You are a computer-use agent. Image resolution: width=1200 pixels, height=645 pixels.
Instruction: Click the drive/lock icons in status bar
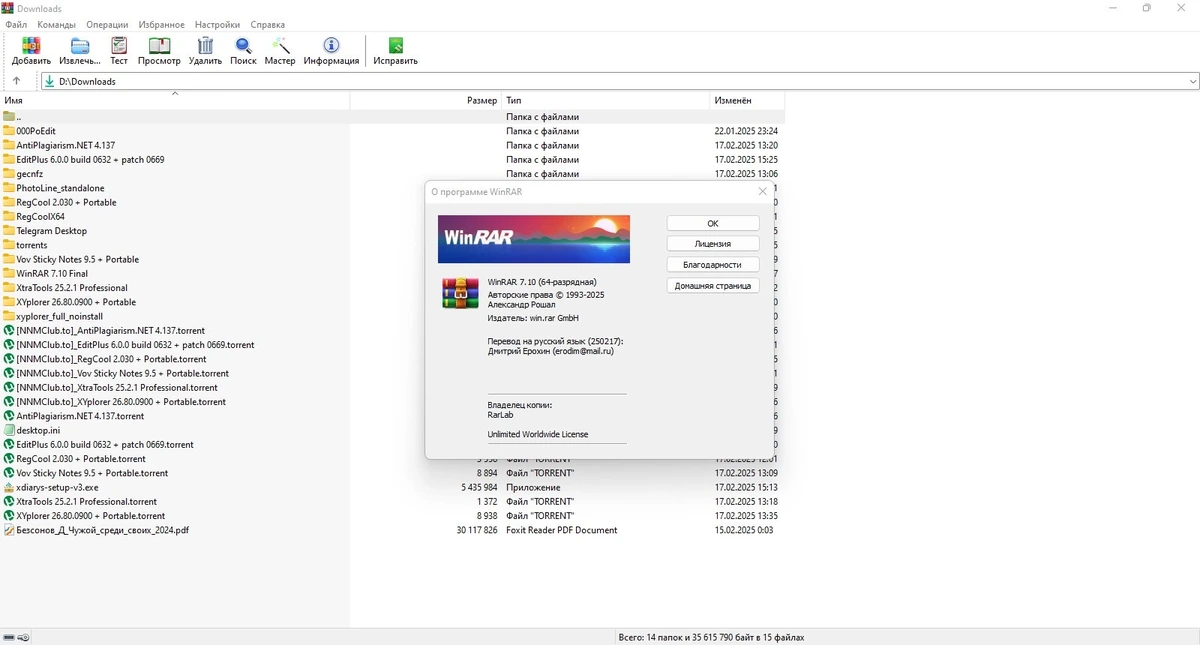pyautogui.click(x=17, y=637)
